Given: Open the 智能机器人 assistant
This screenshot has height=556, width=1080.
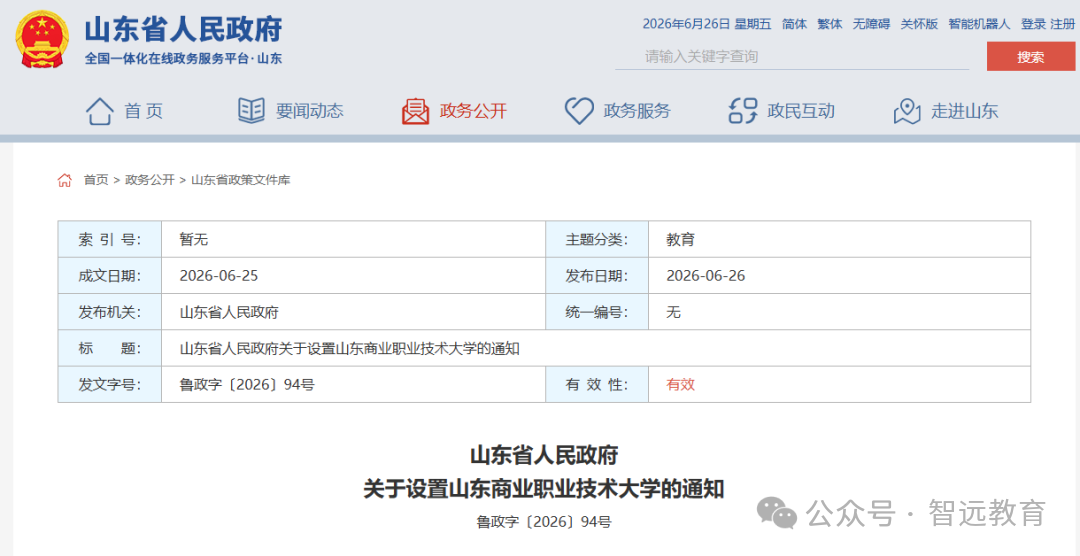Looking at the screenshot, I should 979,23.
